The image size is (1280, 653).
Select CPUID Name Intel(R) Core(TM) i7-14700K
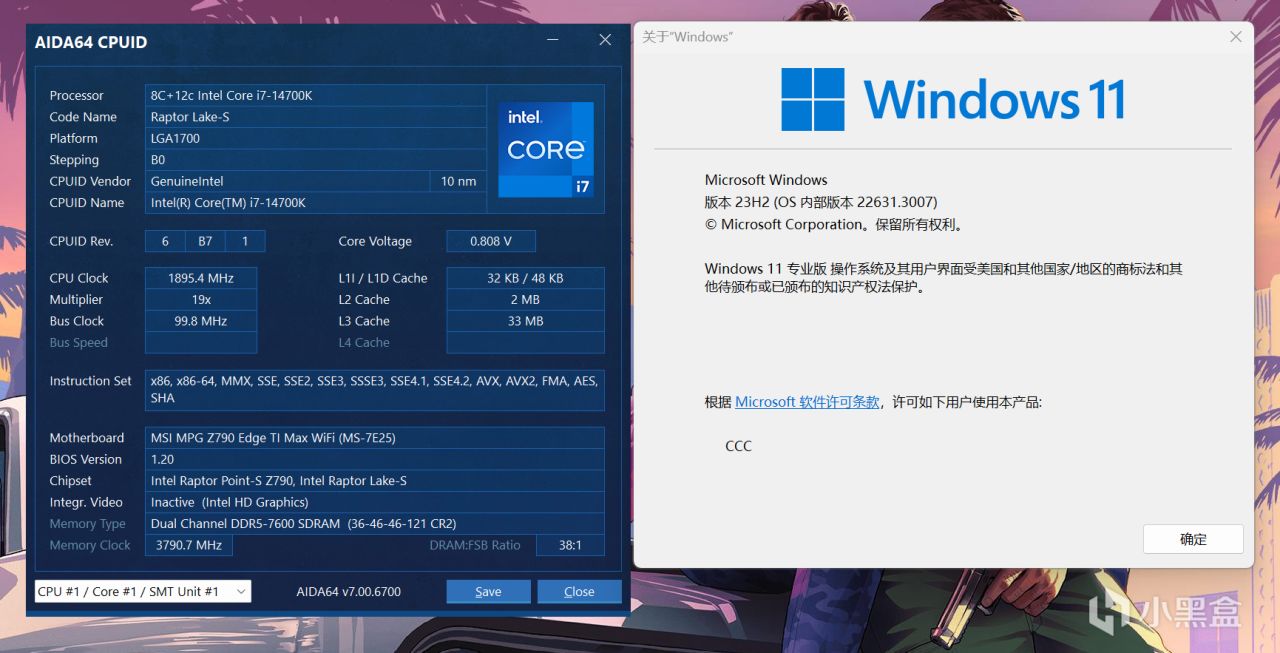click(x=315, y=203)
